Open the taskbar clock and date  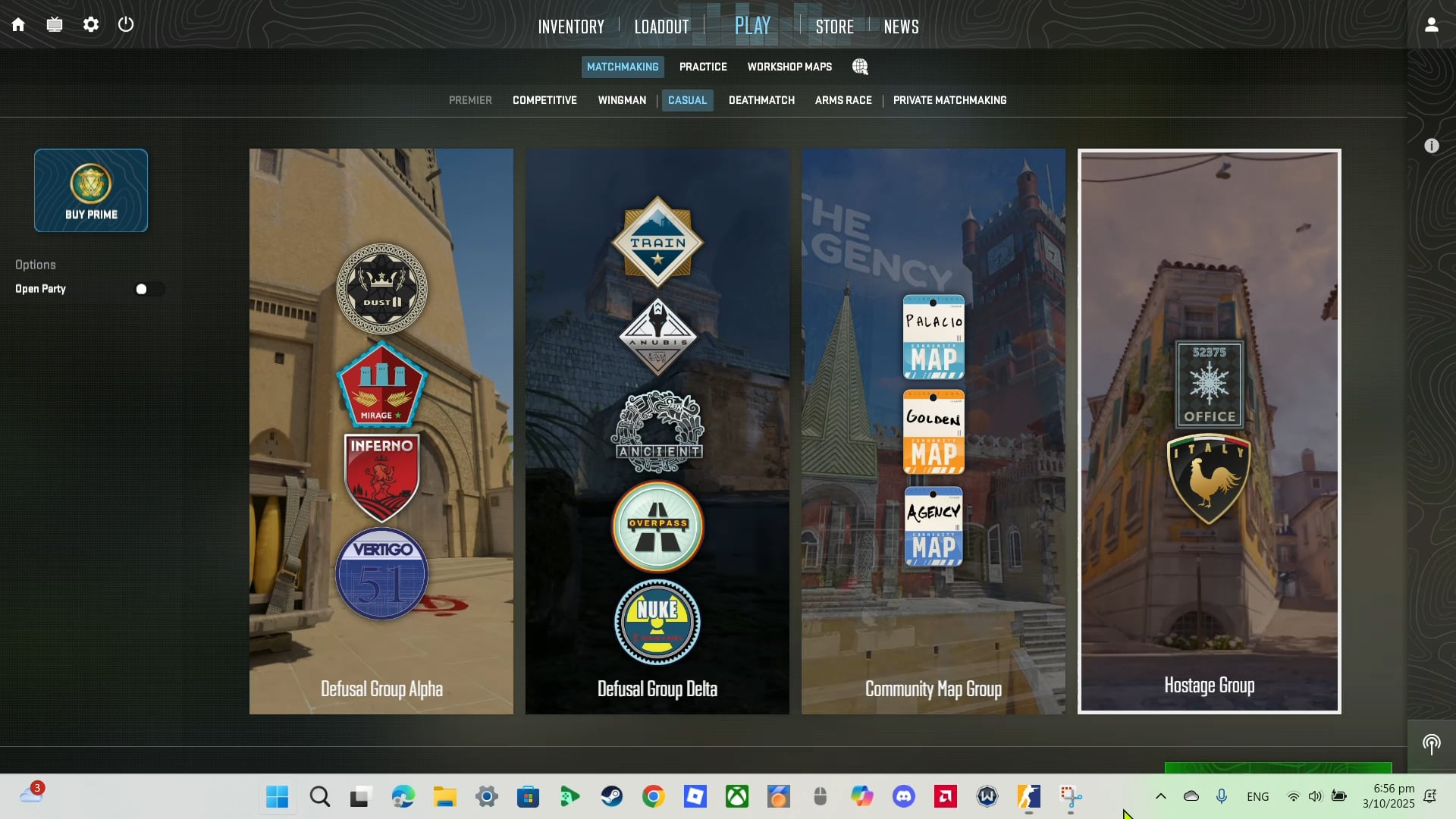(x=1389, y=796)
